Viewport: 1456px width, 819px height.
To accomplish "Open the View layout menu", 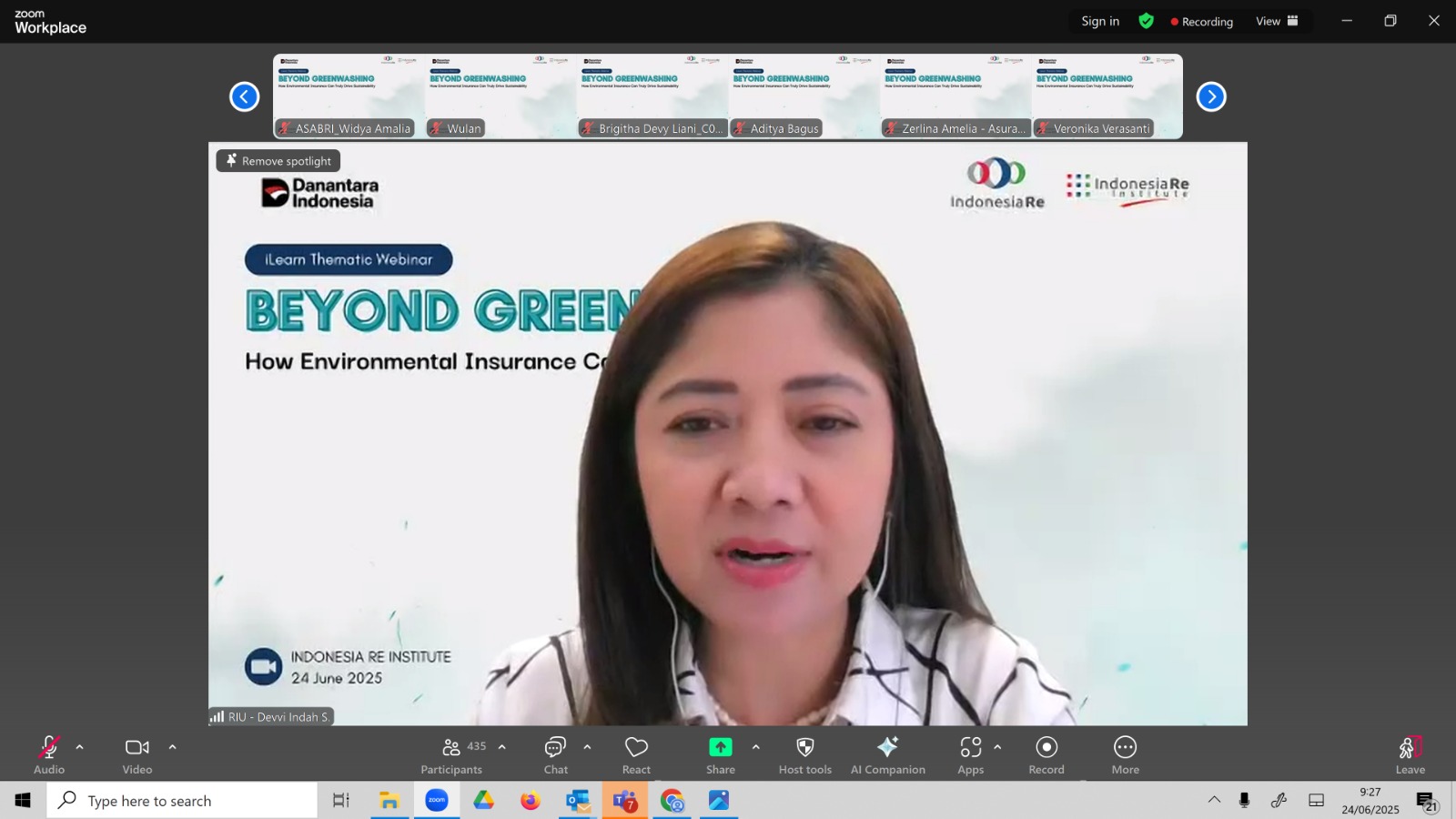I will 1277,21.
